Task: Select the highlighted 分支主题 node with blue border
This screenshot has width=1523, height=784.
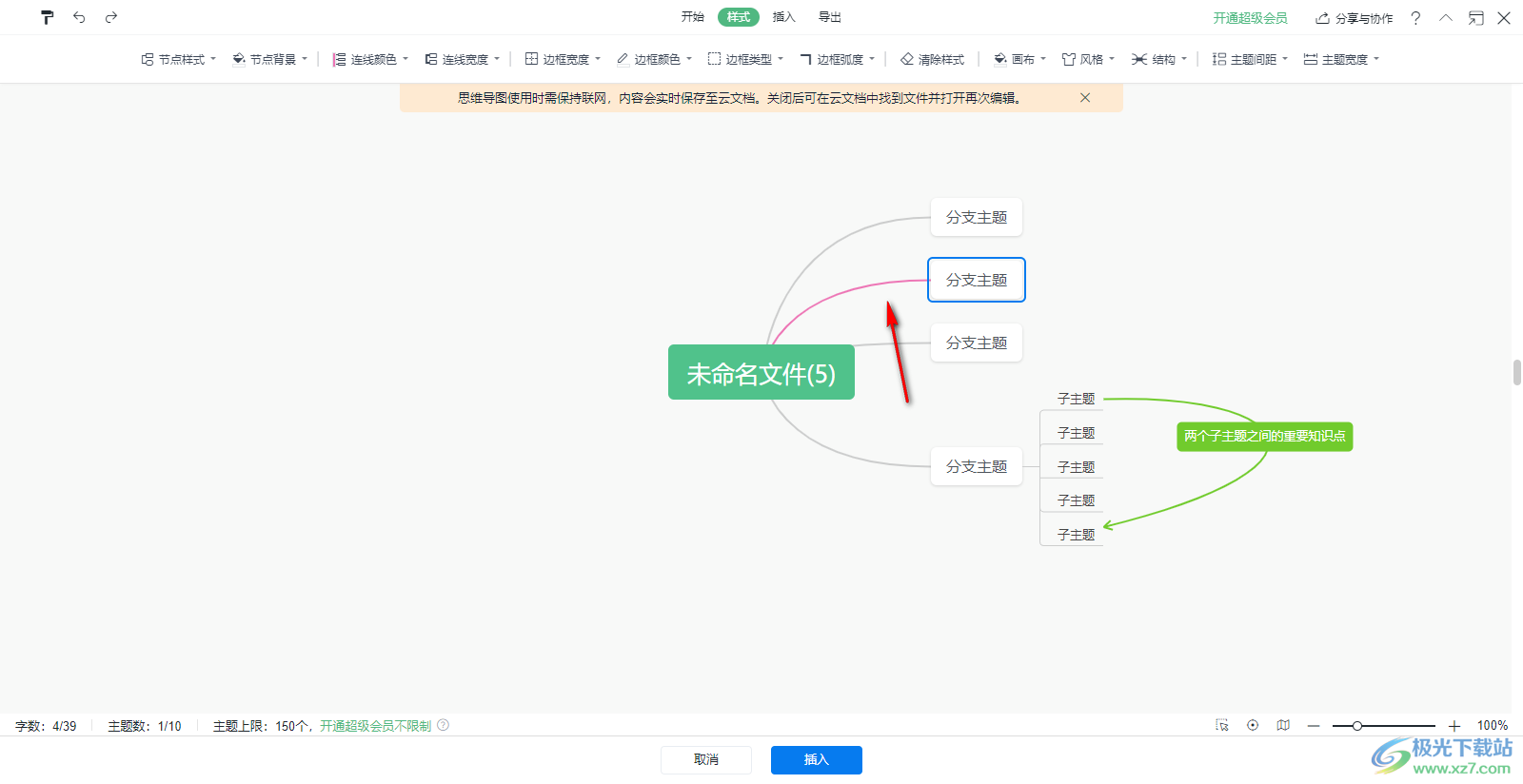Action: pyautogui.click(x=977, y=280)
